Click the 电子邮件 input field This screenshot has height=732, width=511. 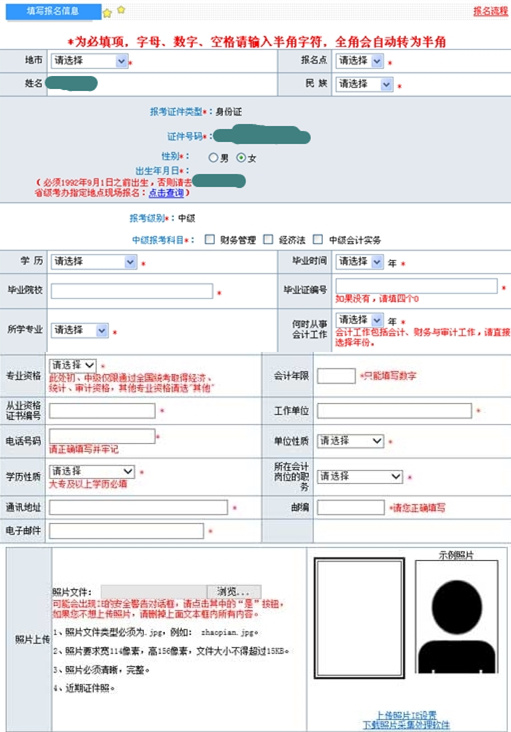126,531
